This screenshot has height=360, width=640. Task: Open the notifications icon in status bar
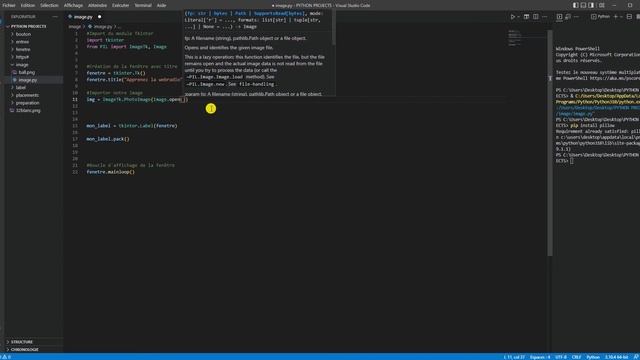tap(636, 357)
